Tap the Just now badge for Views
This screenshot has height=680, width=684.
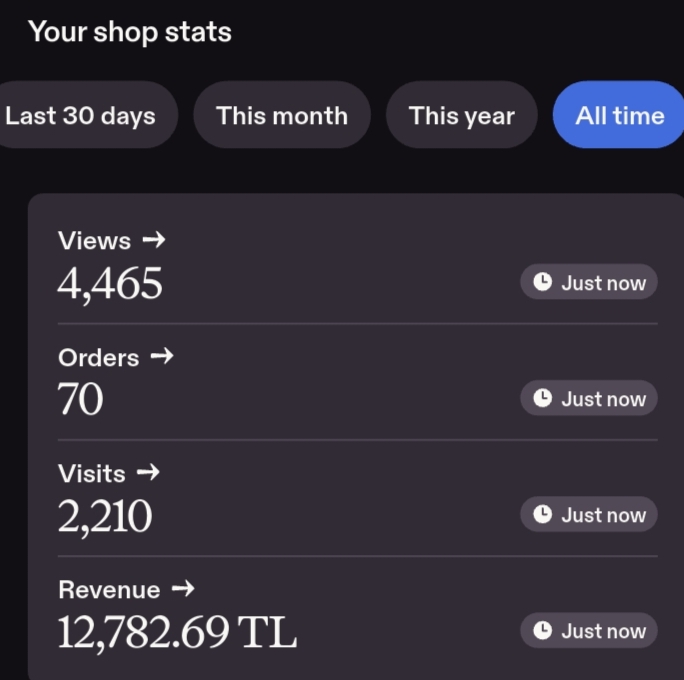coord(589,282)
